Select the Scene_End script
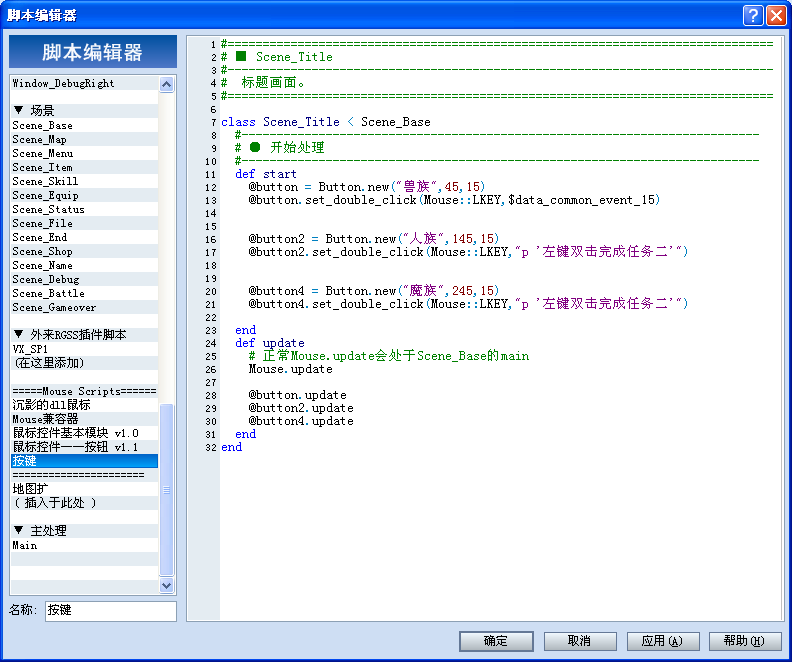Viewport: 792px width, 662px height. click(x=84, y=237)
